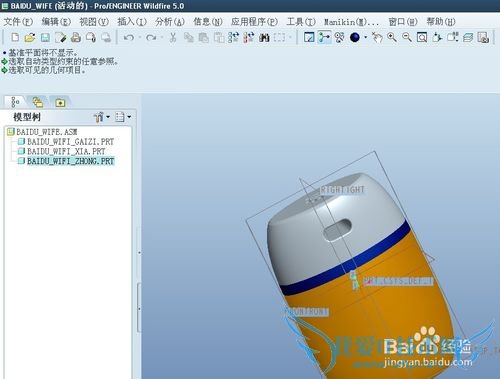Click the layers icon in toolbar

468,37
